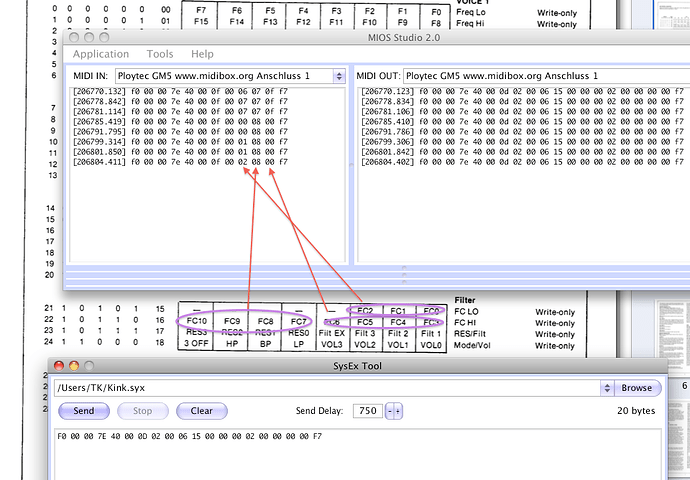This screenshot has width=690, height=480.
Task: Click the Send Delay value field
Action: tap(368, 411)
